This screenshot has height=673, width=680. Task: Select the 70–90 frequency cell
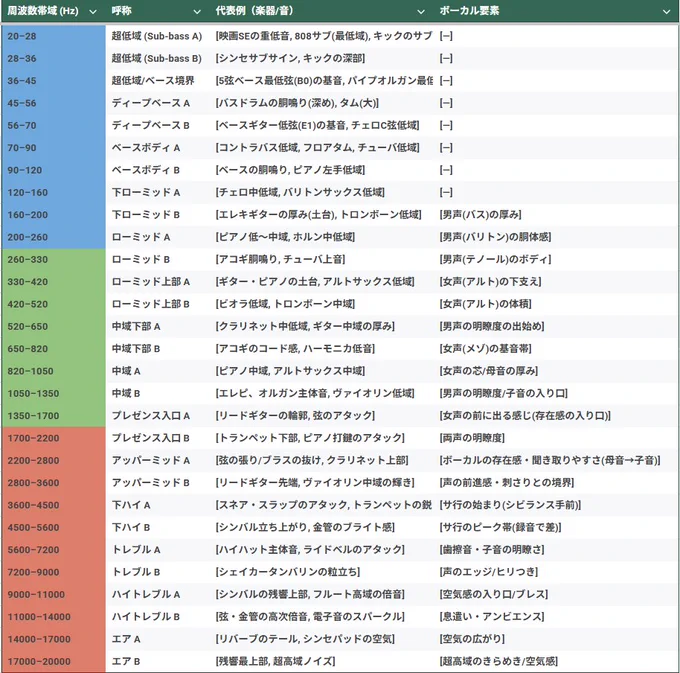click(x=54, y=148)
